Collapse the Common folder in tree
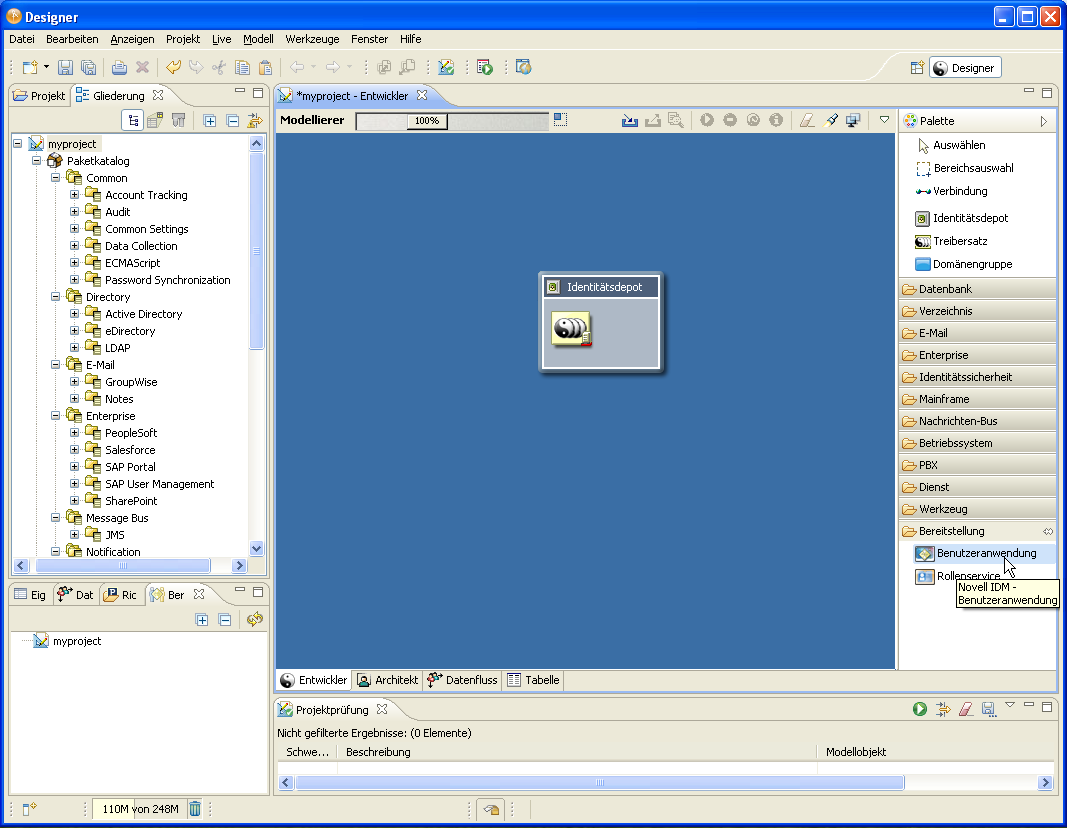The height and width of the screenshot is (828, 1067). [57, 178]
